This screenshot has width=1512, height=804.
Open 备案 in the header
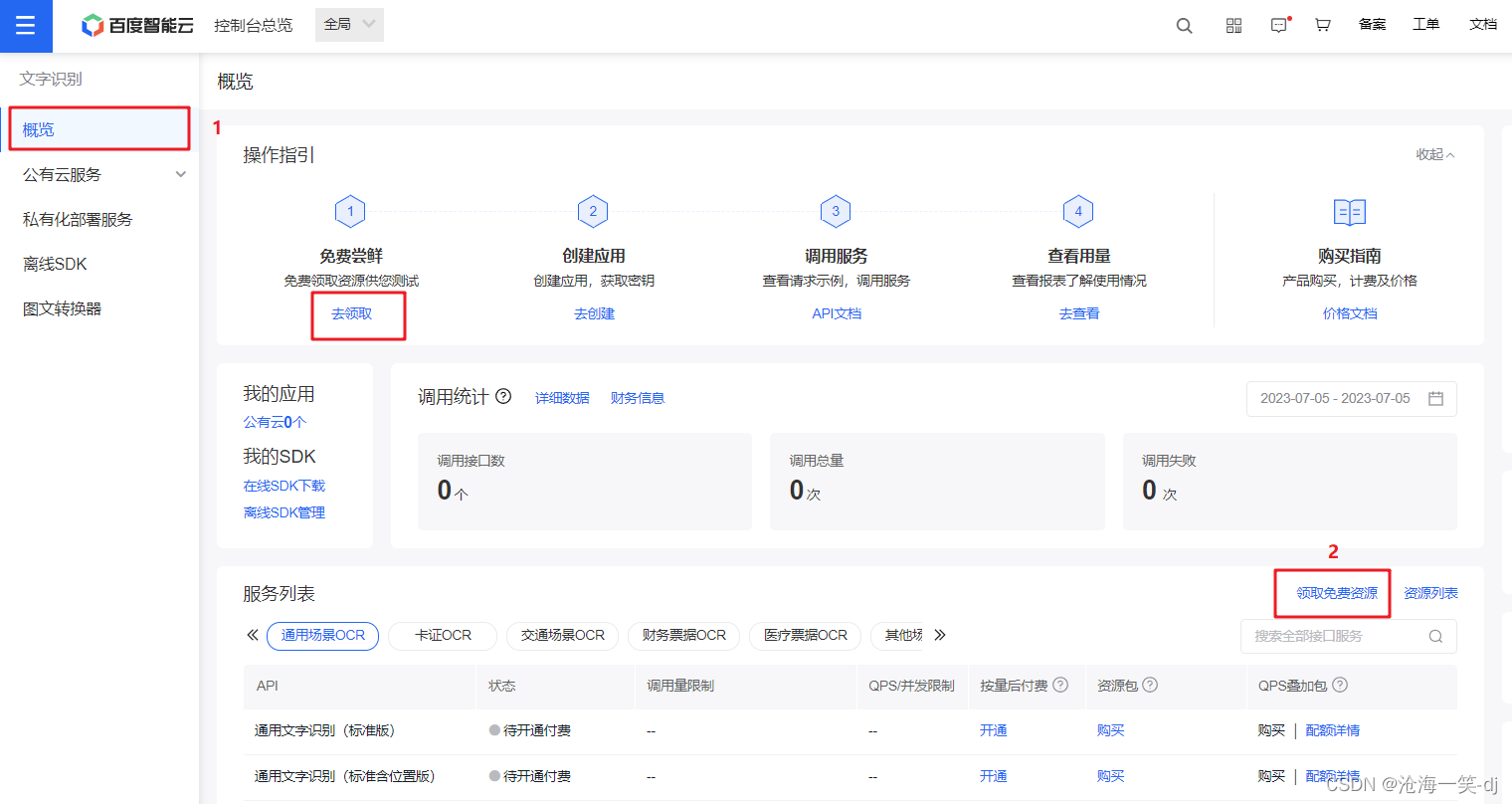click(x=1372, y=24)
